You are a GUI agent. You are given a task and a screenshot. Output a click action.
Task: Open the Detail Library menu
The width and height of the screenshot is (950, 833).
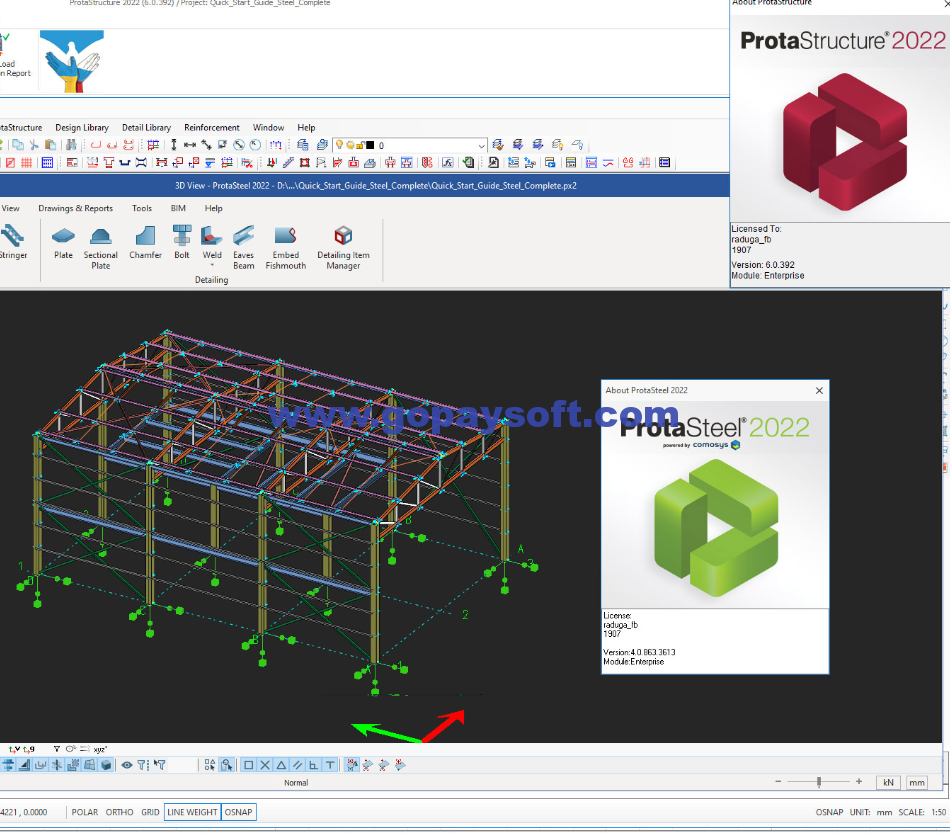(x=147, y=128)
